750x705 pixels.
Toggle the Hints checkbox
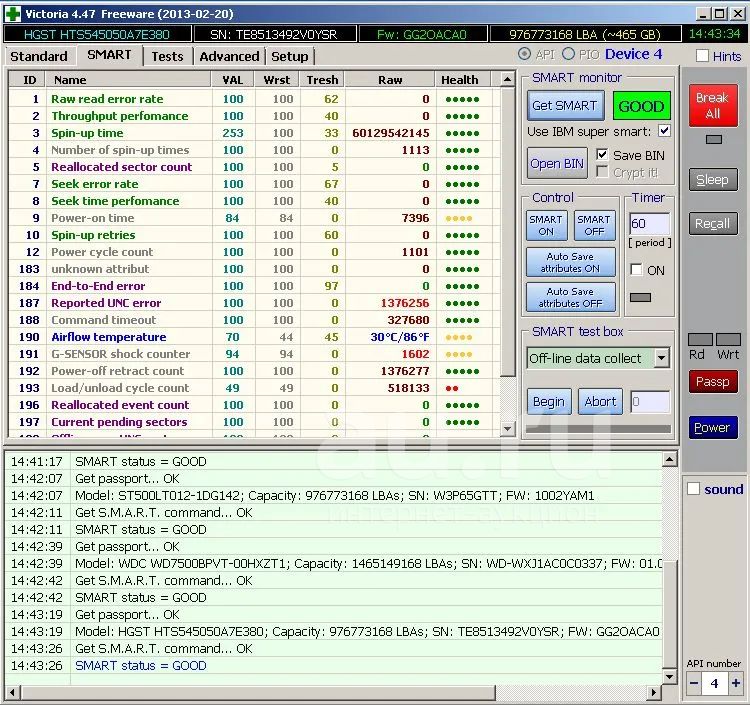pos(703,56)
